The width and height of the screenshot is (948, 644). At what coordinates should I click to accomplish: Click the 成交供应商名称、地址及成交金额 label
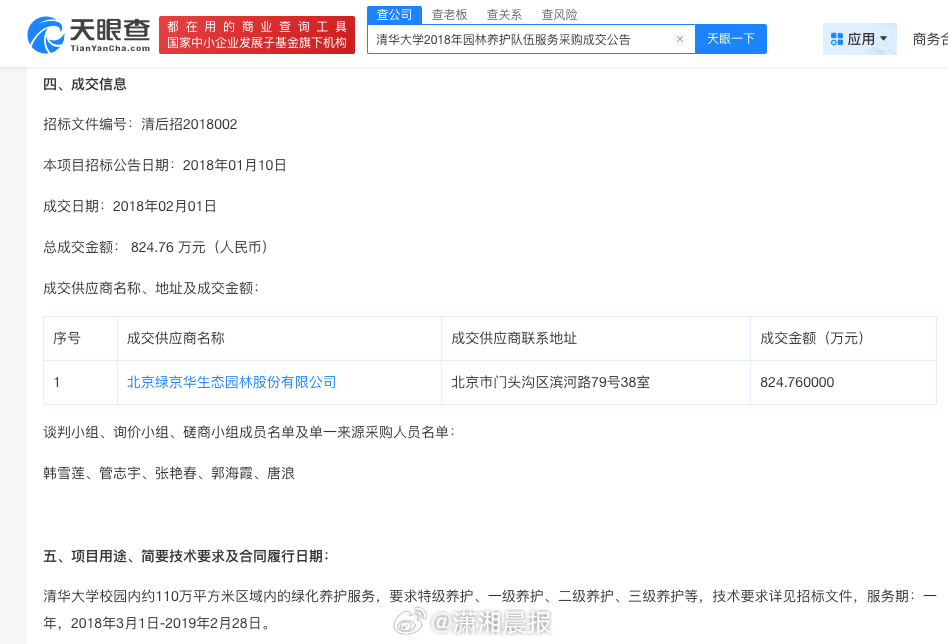151,288
